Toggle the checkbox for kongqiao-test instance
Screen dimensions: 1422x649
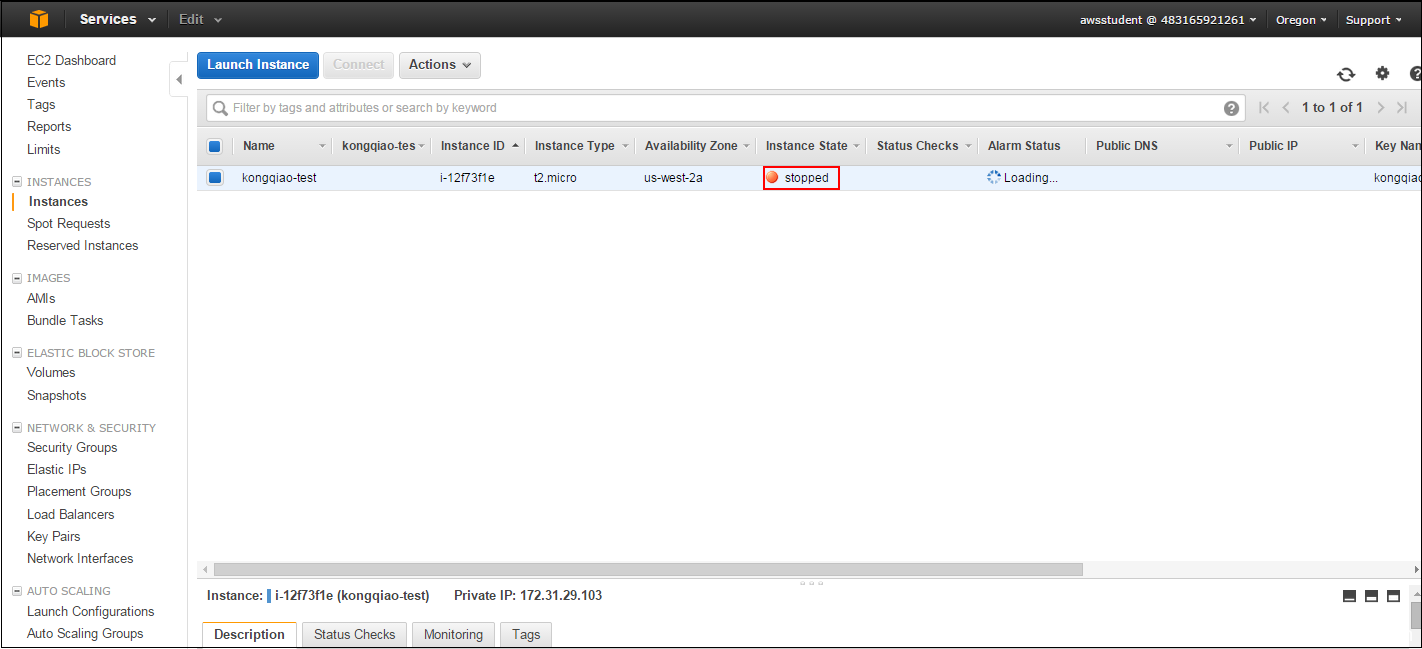(214, 178)
